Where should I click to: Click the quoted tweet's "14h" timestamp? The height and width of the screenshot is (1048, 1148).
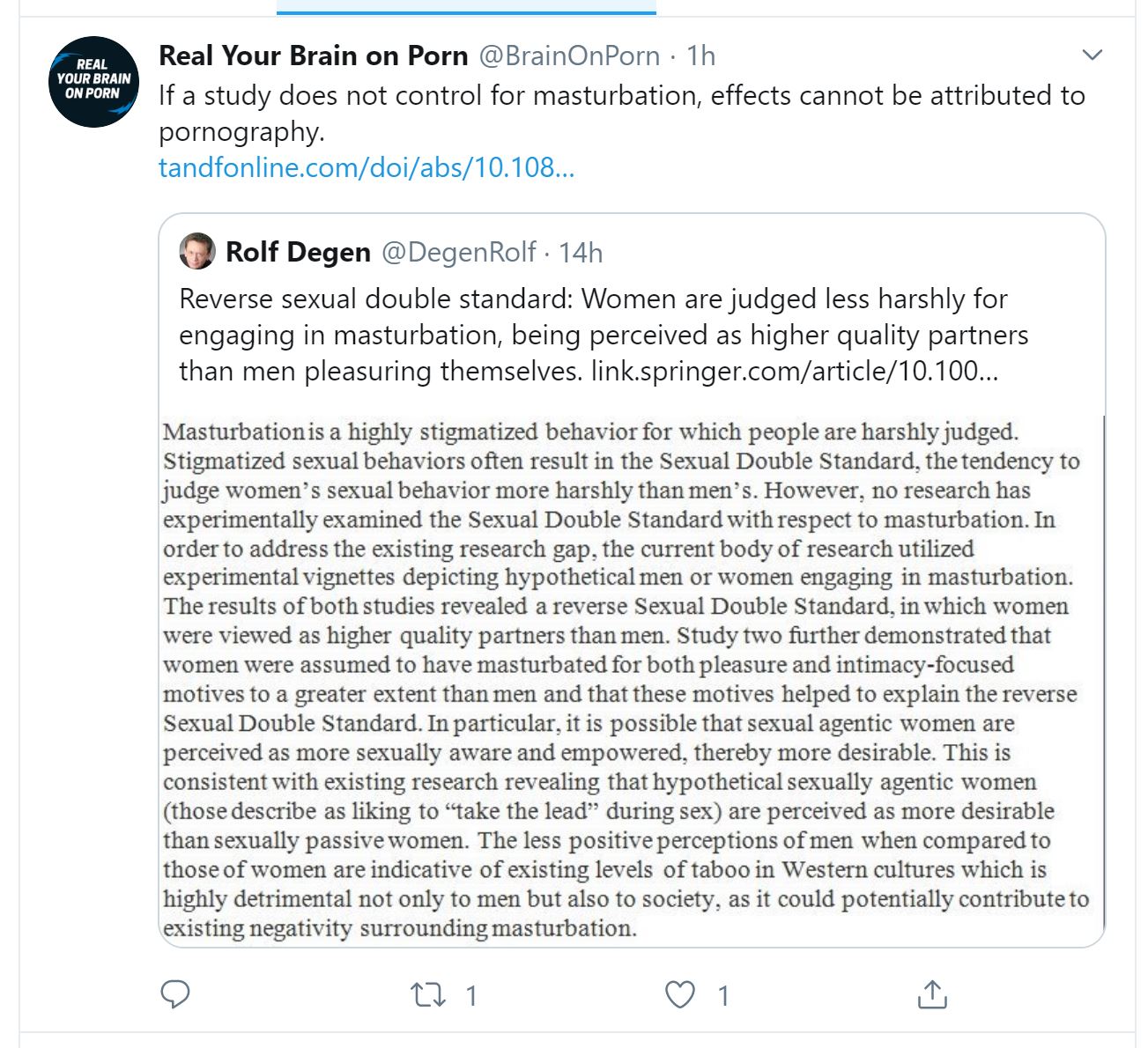click(x=581, y=253)
